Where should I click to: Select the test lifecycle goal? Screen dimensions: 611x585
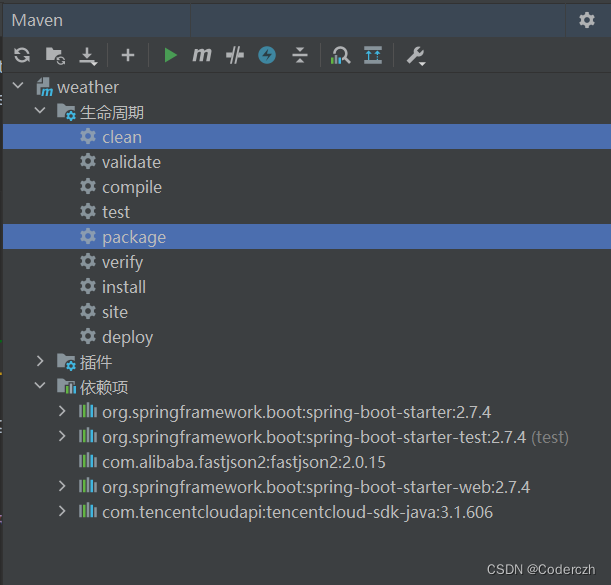pyautogui.click(x=307, y=212)
